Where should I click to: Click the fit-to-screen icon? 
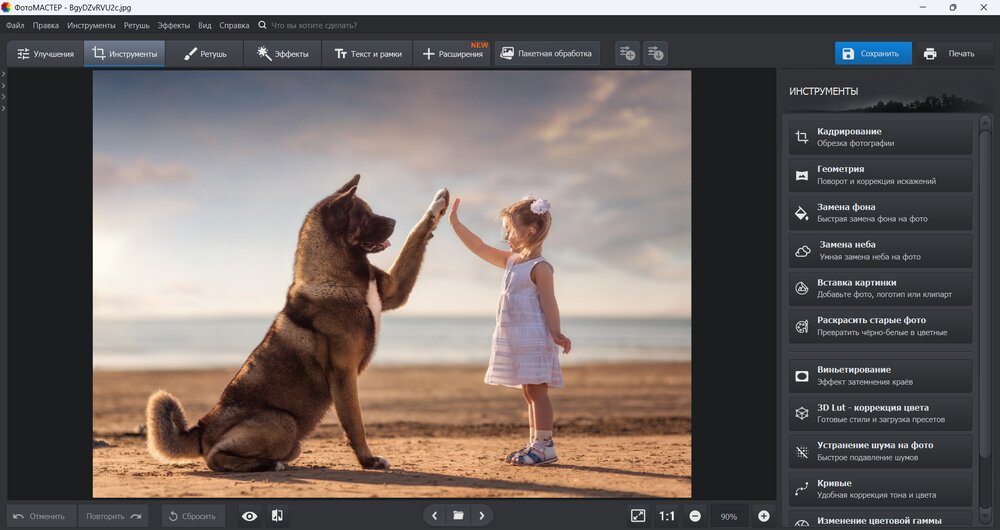pos(638,516)
